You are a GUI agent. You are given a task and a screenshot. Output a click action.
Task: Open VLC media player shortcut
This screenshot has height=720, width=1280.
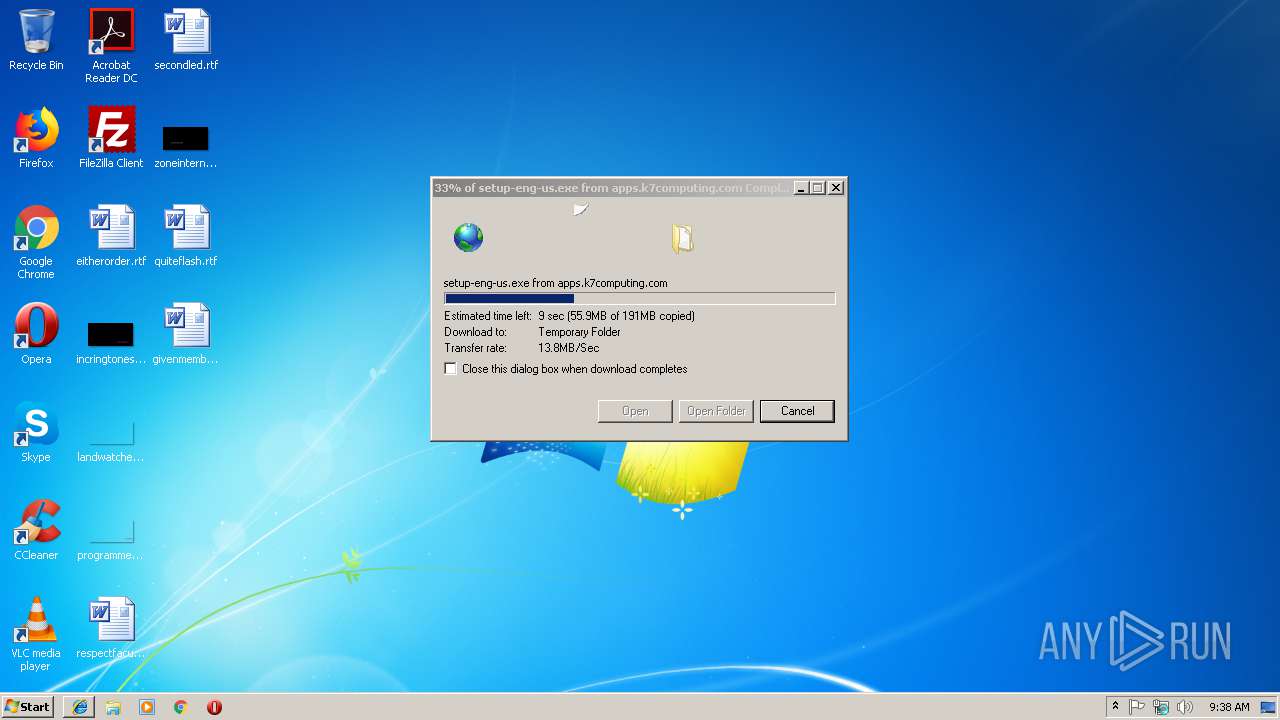click(36, 634)
